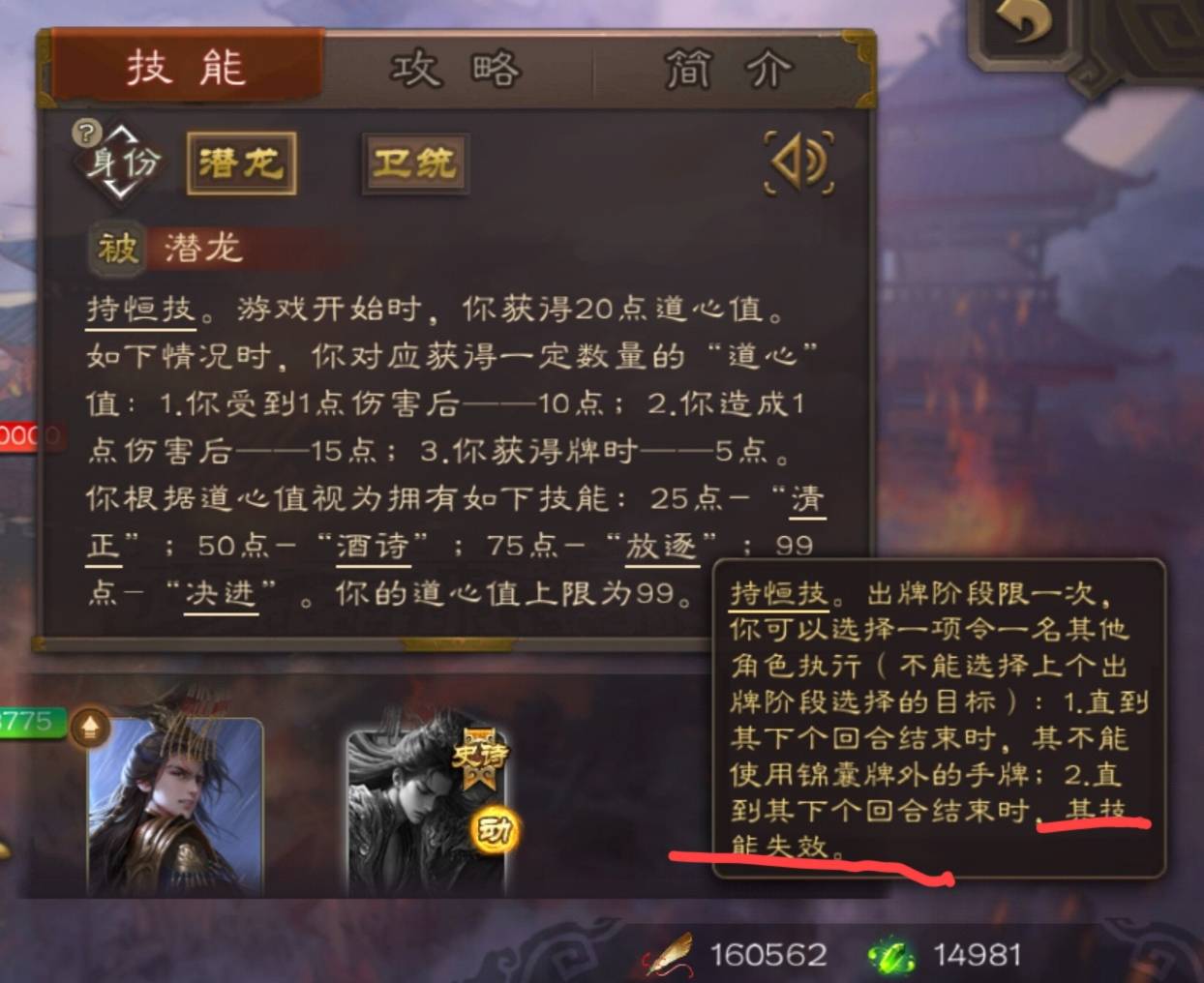Click the feather currency icon
This screenshot has height=983, width=1204.
[x=670, y=954]
